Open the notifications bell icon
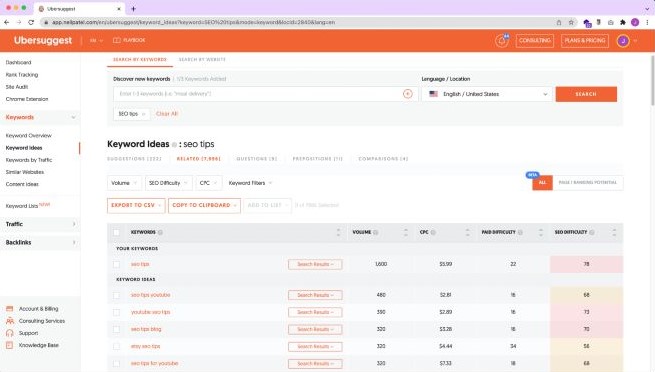Screen dimensions: 655x372 click(x=501, y=40)
